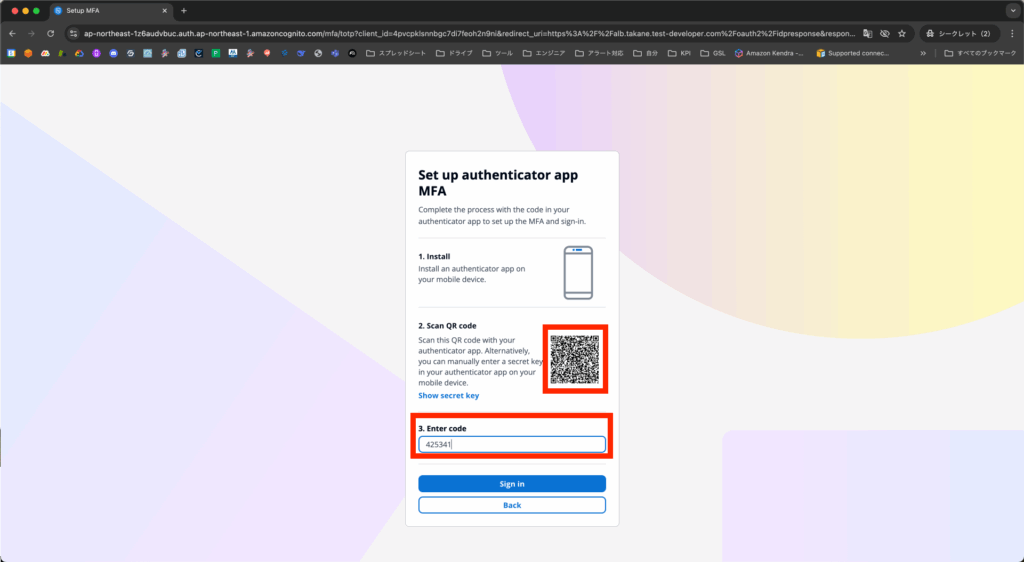Expand hidden bookmarks with the double chevron
Image resolution: width=1024 pixels, height=562 pixels.
pos(923,54)
